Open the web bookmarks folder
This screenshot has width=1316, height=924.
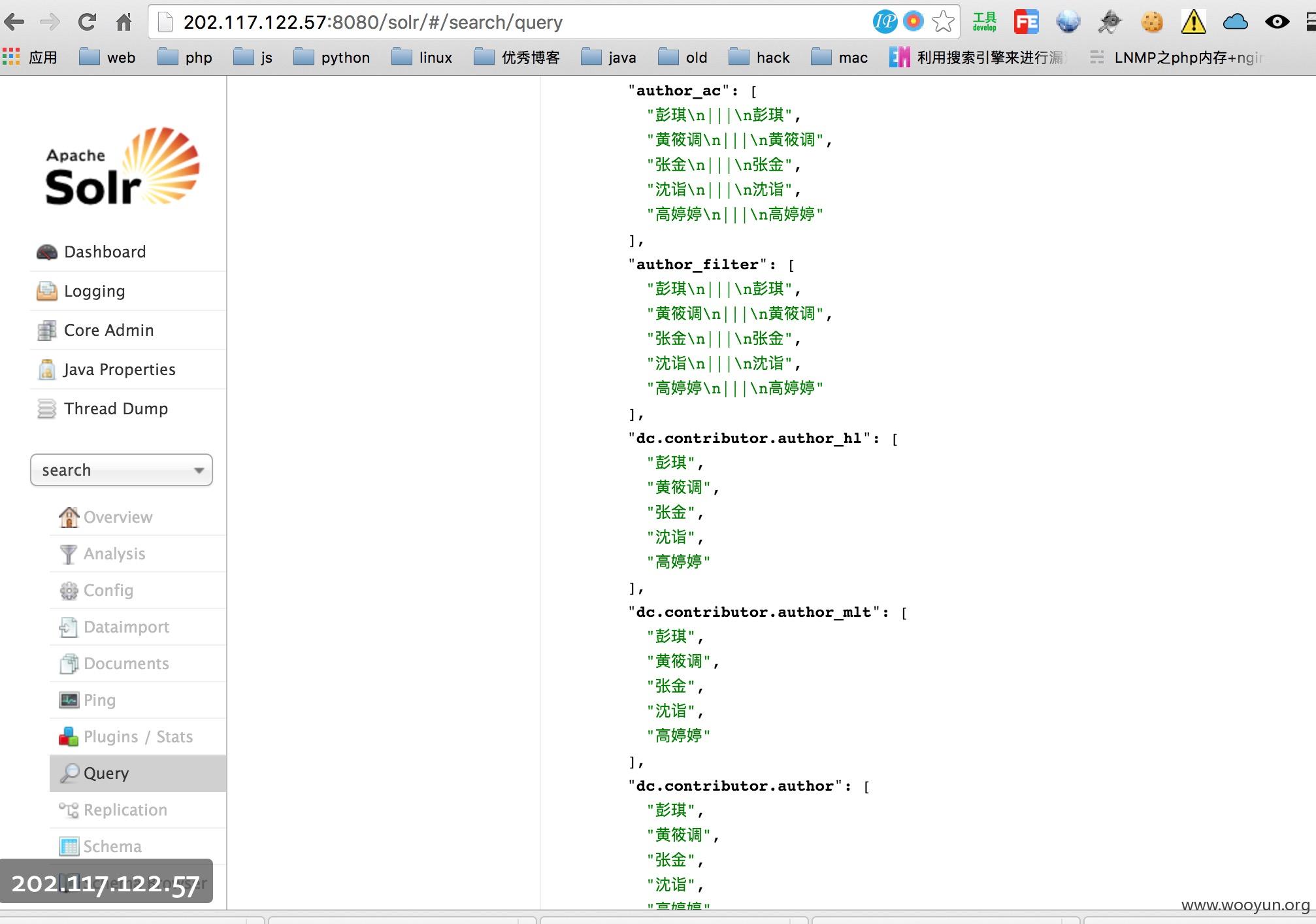point(107,58)
